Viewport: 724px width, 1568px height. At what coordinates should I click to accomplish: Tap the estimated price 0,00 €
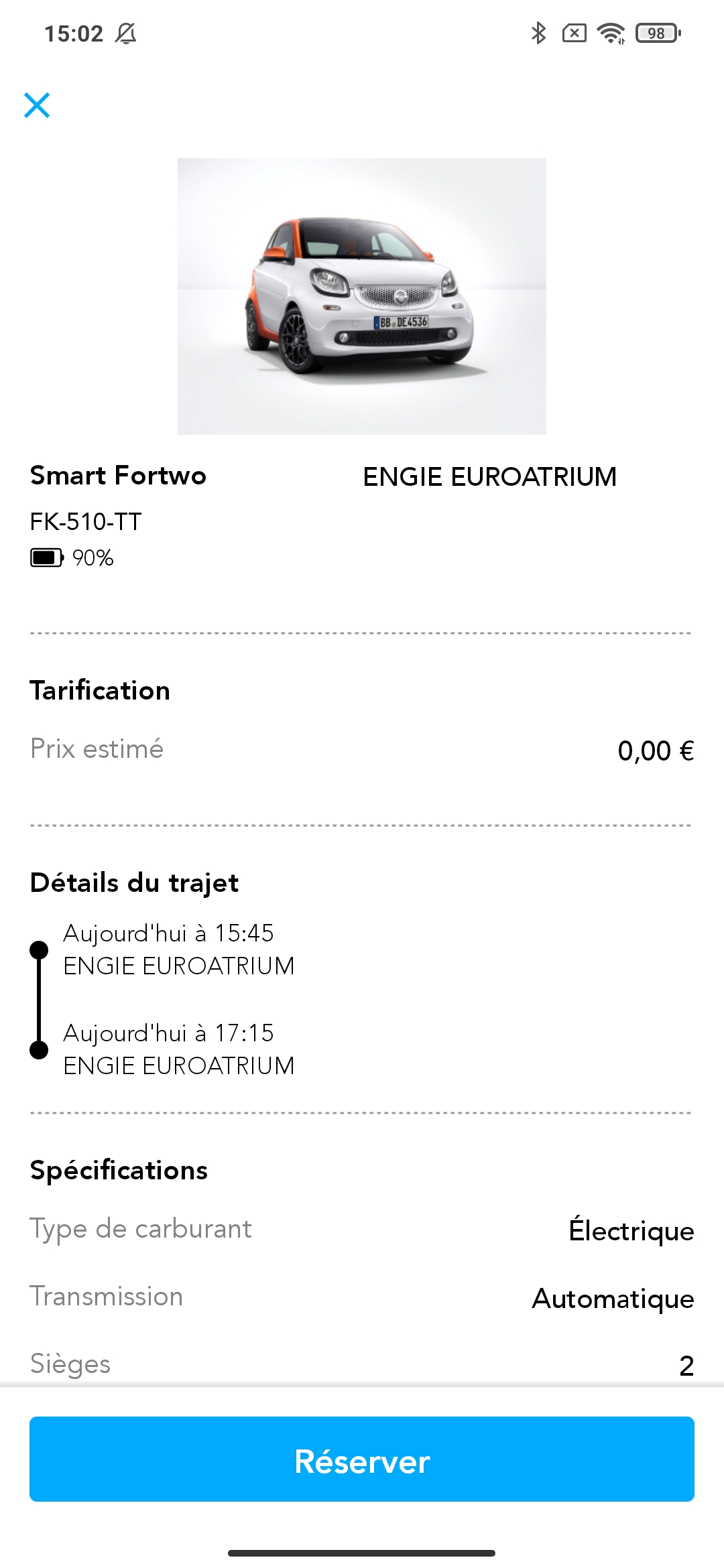pyautogui.click(x=656, y=751)
